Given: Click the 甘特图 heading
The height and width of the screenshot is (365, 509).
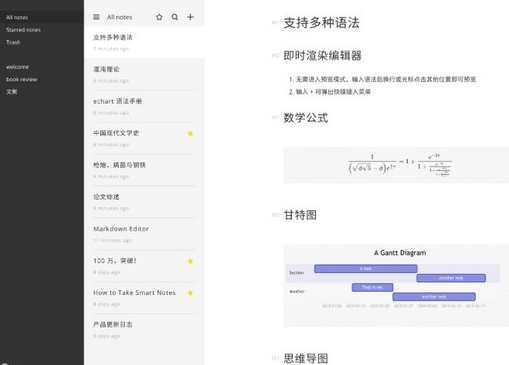Looking at the screenshot, I should pyautogui.click(x=300, y=215).
